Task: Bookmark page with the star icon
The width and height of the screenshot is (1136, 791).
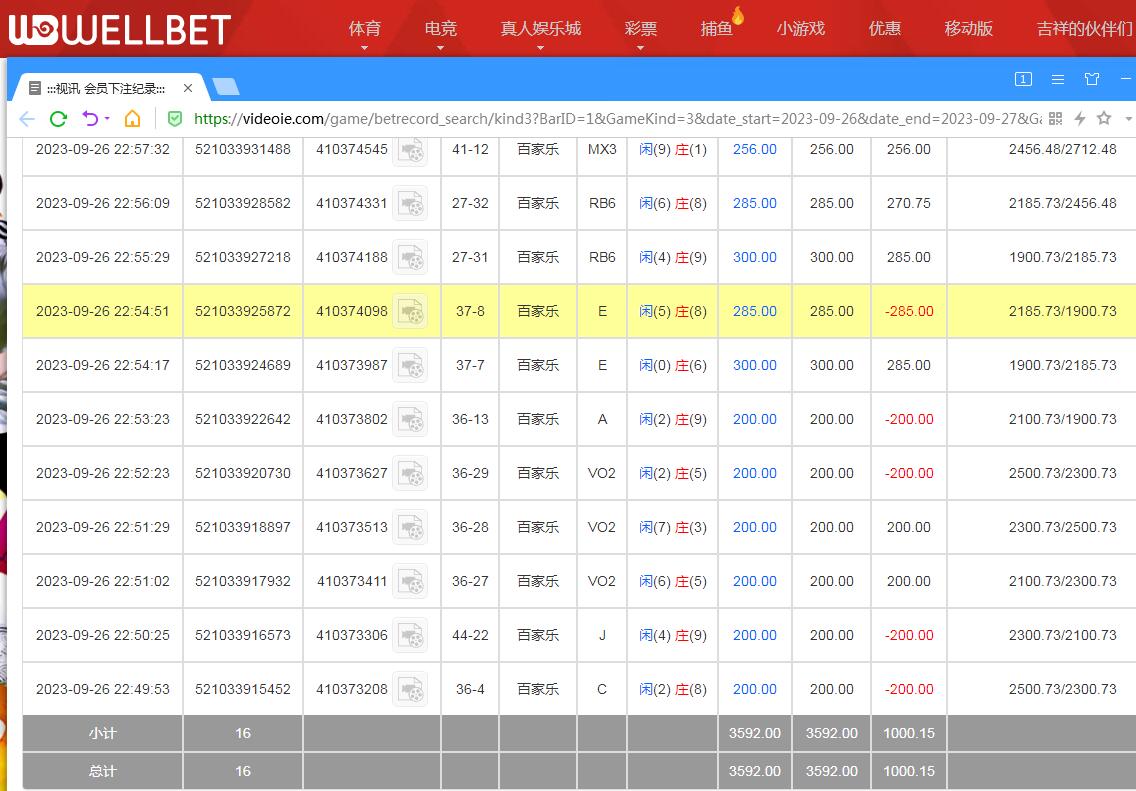Action: click(1104, 119)
